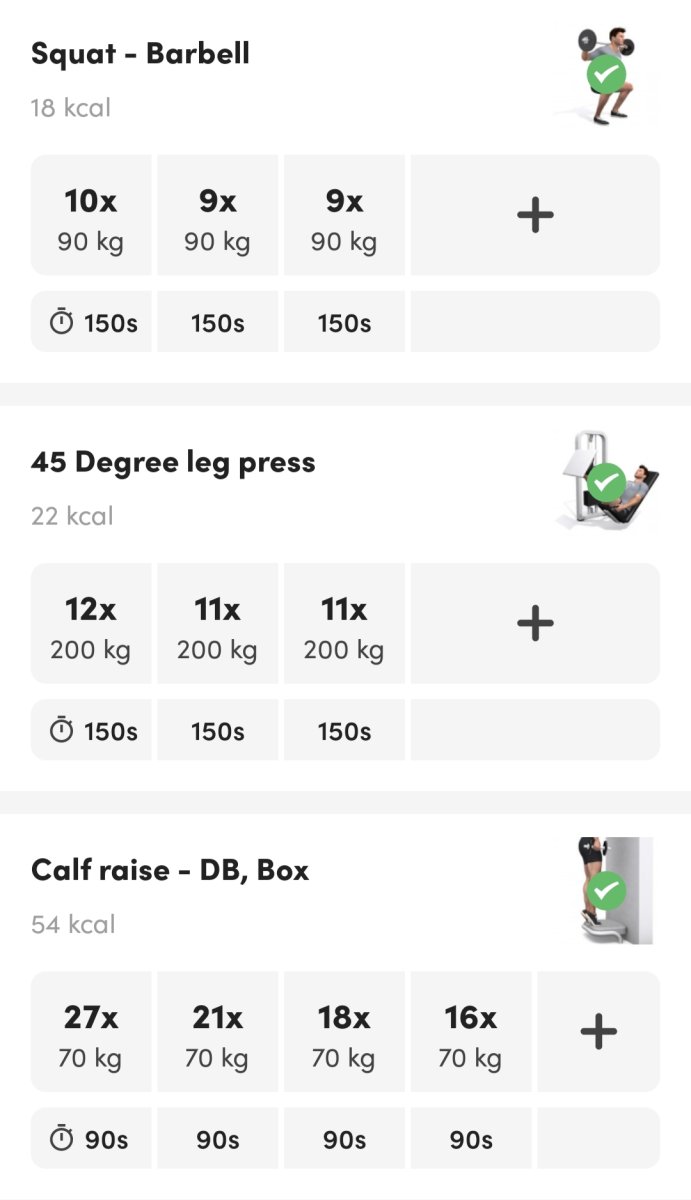691x1200 pixels.
Task: Add a new set to Squat - Barbell
Action: coord(535,215)
